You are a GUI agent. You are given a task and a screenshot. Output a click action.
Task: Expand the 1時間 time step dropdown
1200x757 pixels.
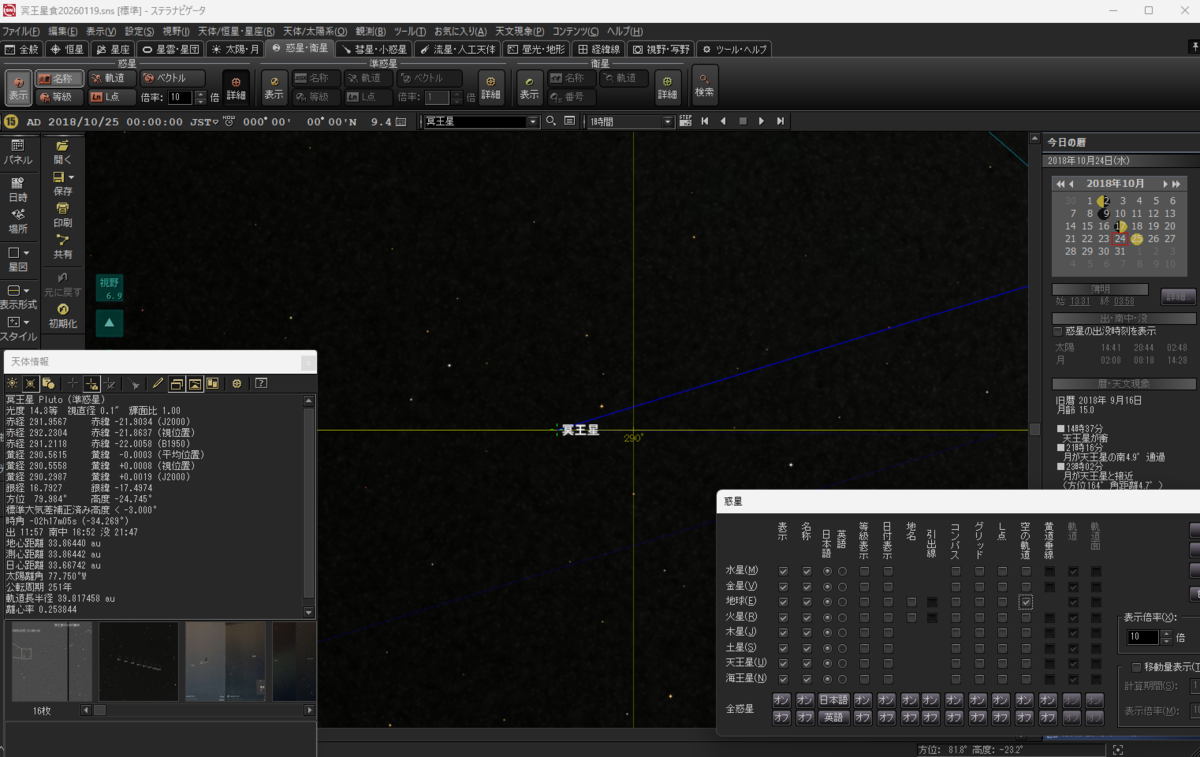[668, 121]
